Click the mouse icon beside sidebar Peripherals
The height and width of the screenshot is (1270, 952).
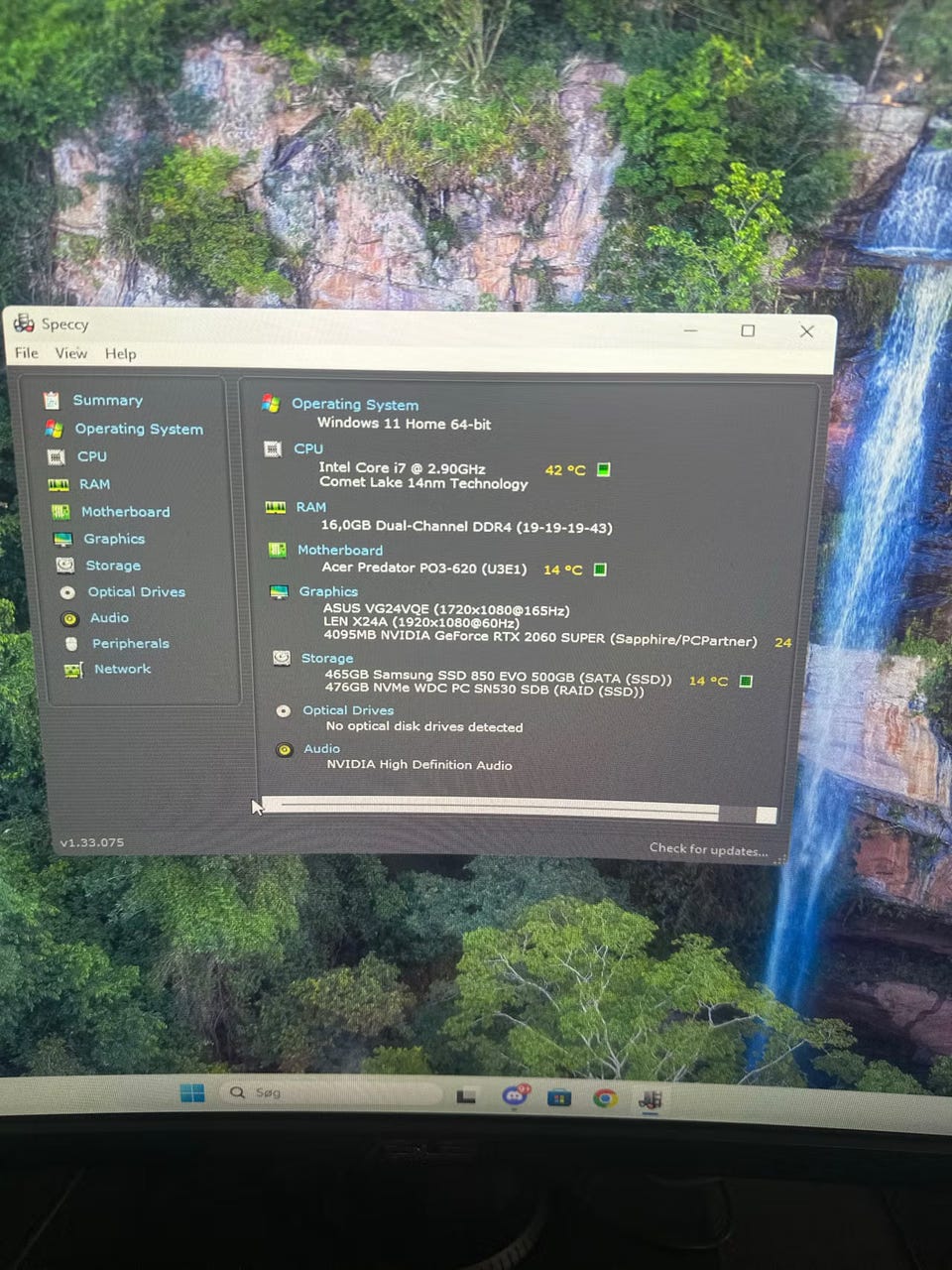click(x=71, y=644)
